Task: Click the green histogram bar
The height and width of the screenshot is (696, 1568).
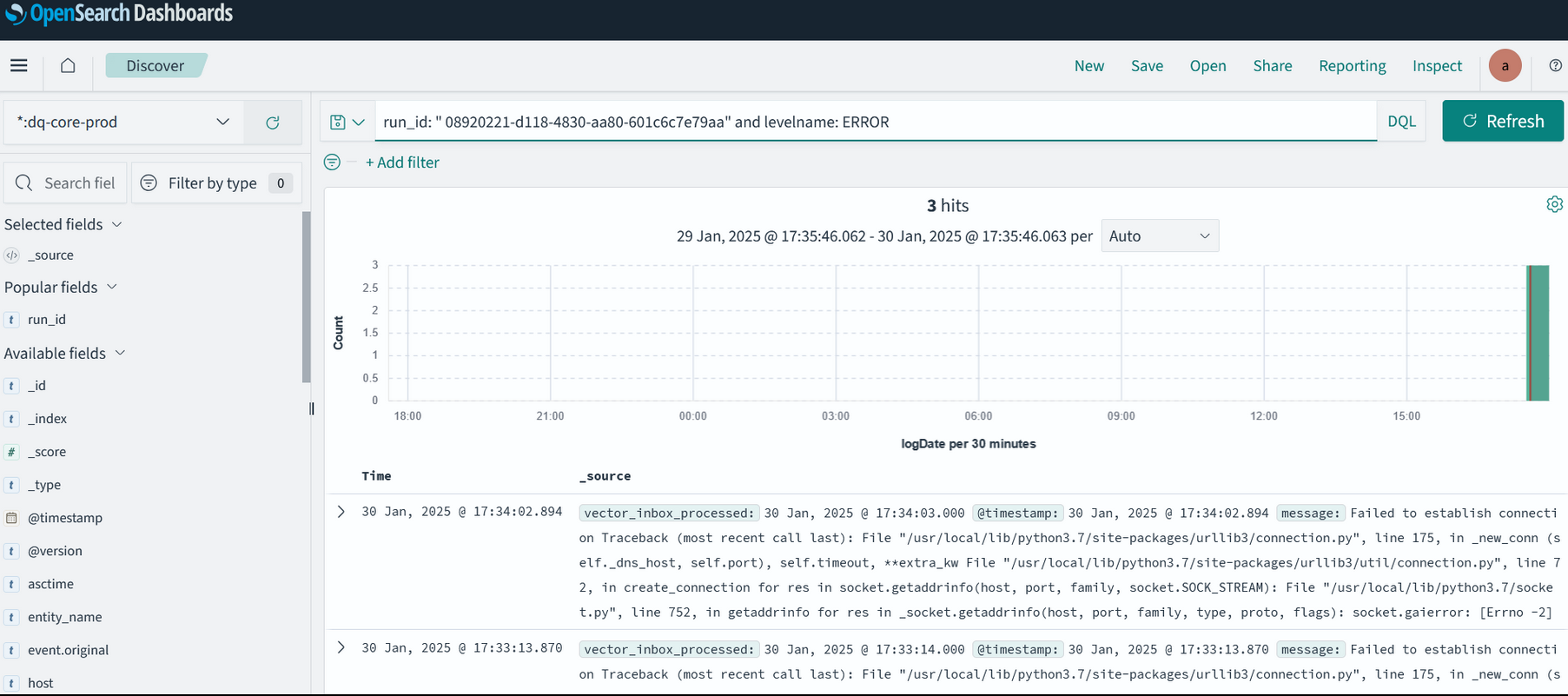Action: pyautogui.click(x=1538, y=334)
